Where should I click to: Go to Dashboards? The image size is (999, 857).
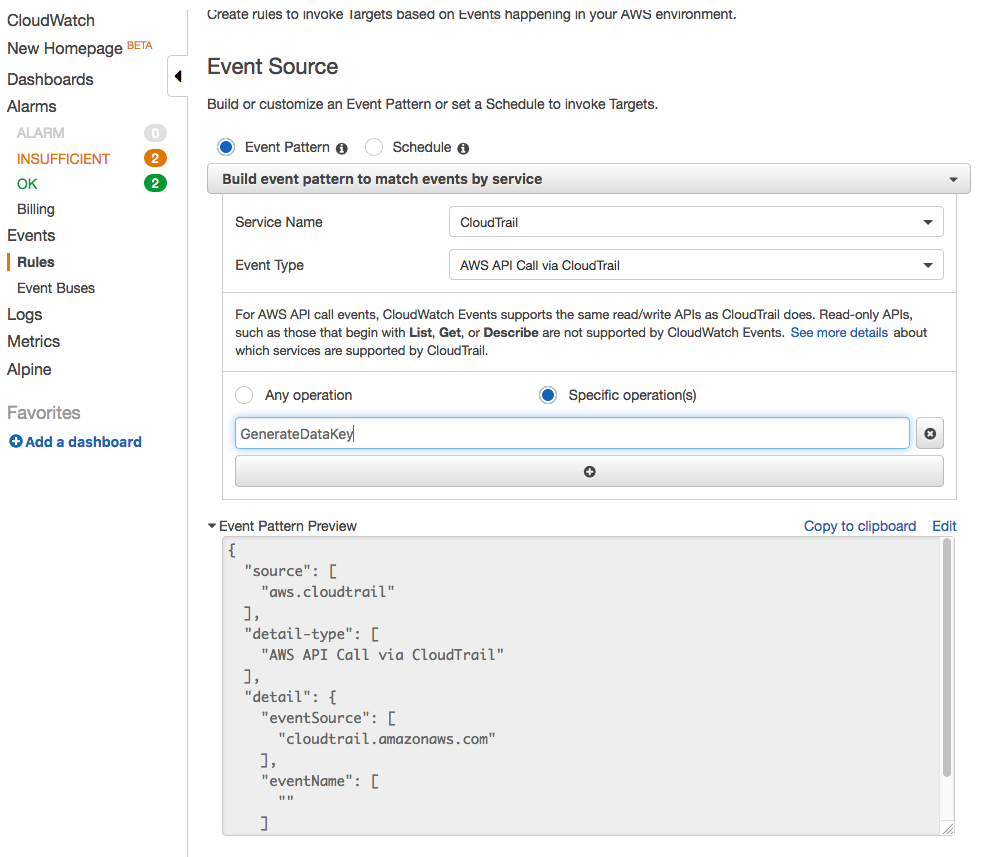[50, 79]
